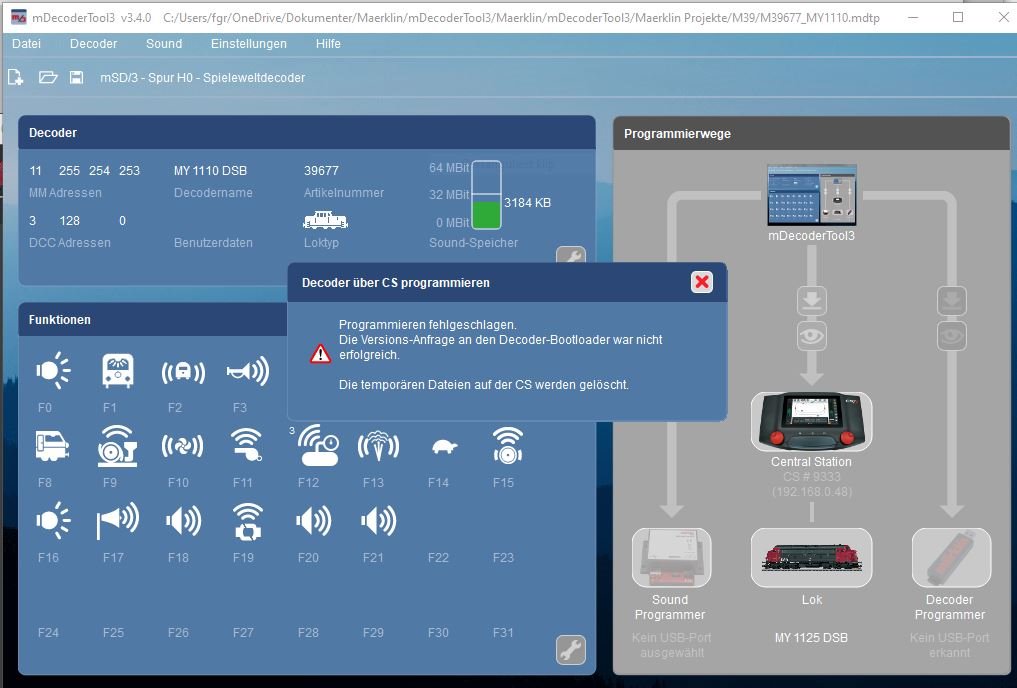Select the F11 whistle function icon

[247, 445]
